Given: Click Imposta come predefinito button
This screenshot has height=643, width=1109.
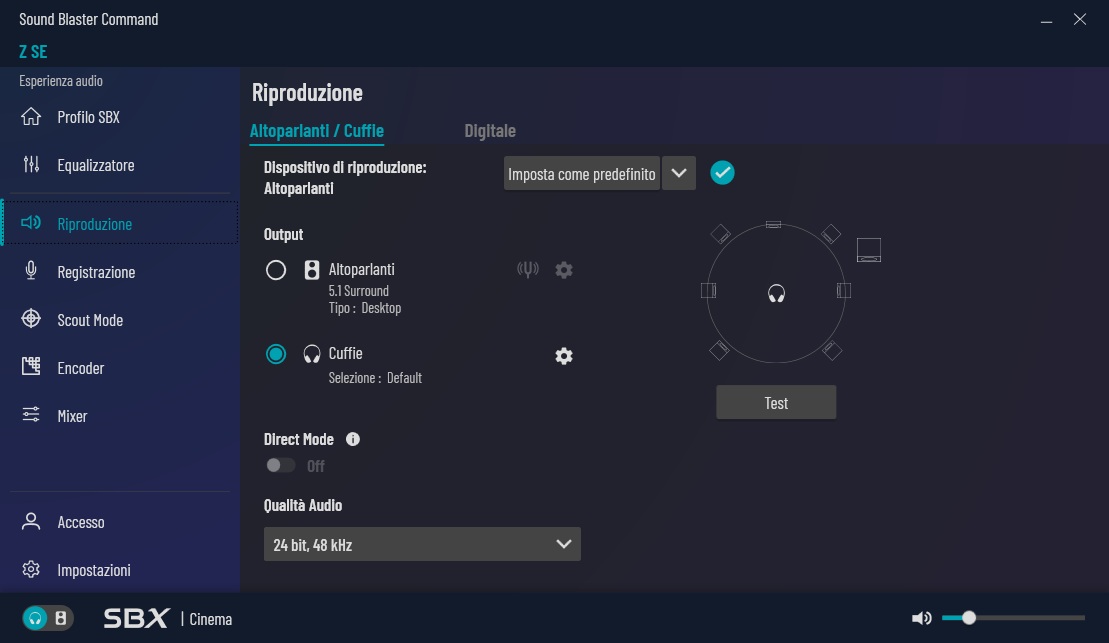Looking at the screenshot, I should click(581, 173).
